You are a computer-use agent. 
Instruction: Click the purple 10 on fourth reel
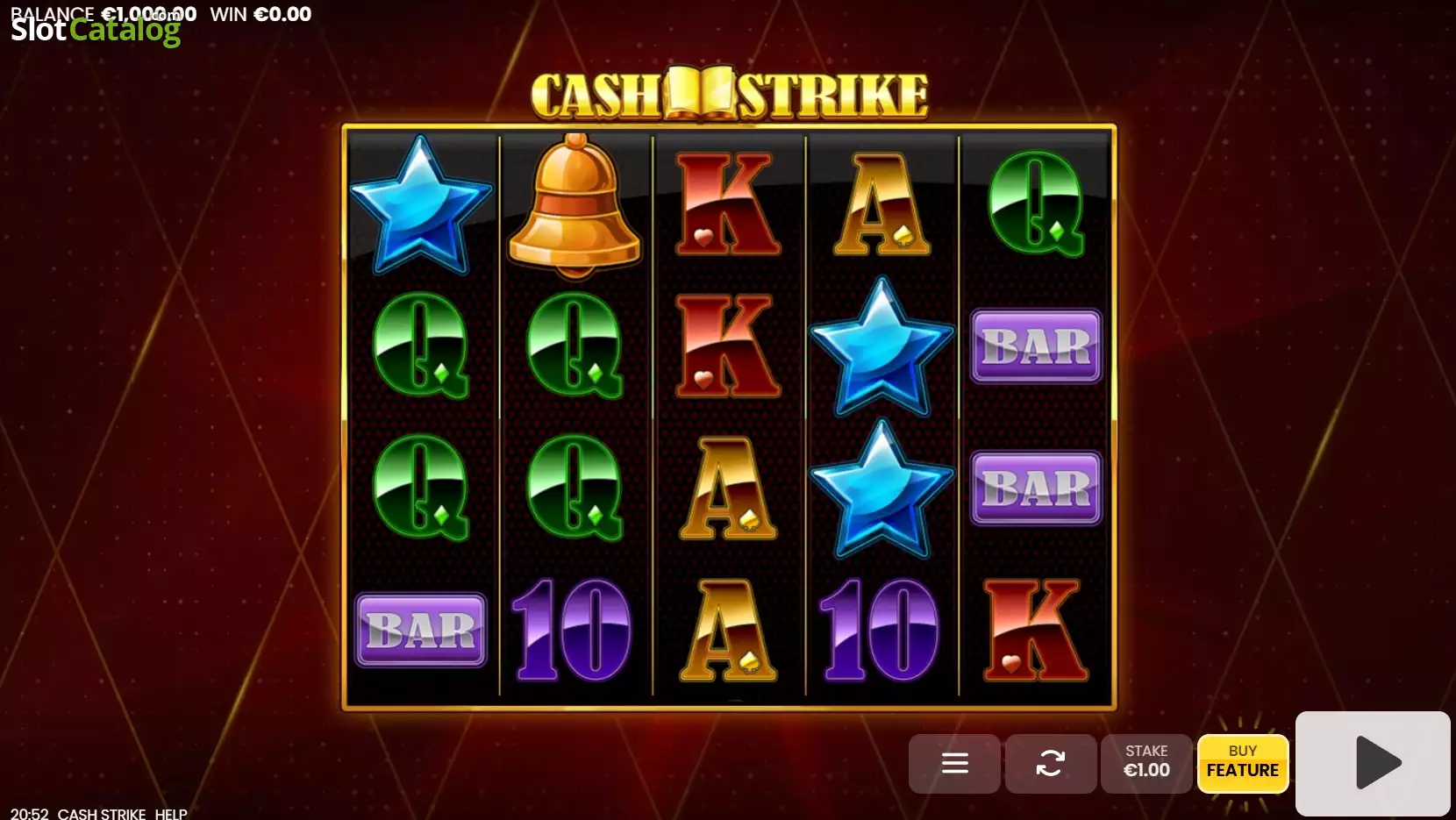880,630
